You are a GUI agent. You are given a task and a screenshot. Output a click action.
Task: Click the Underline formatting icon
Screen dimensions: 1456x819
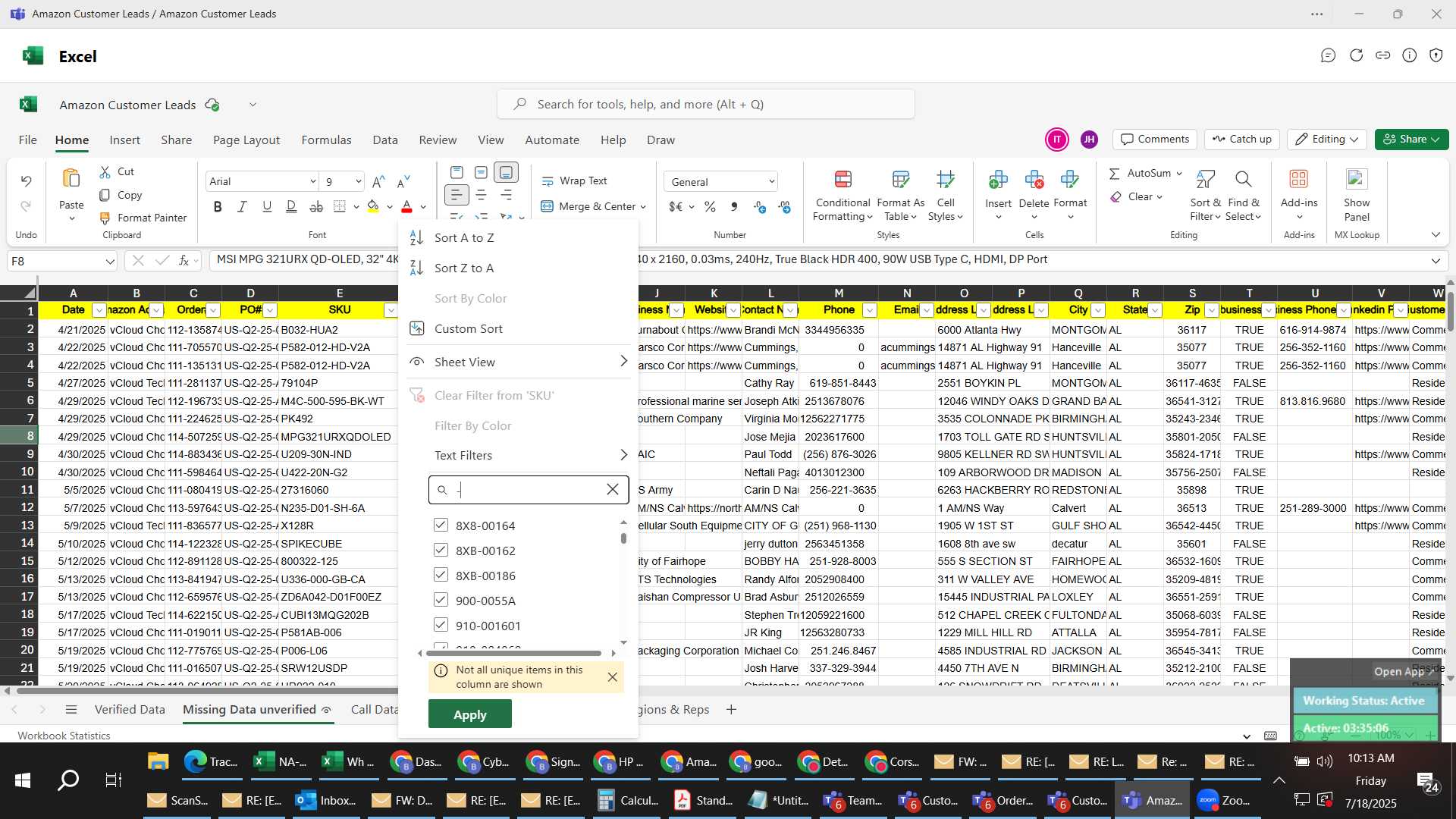point(267,206)
